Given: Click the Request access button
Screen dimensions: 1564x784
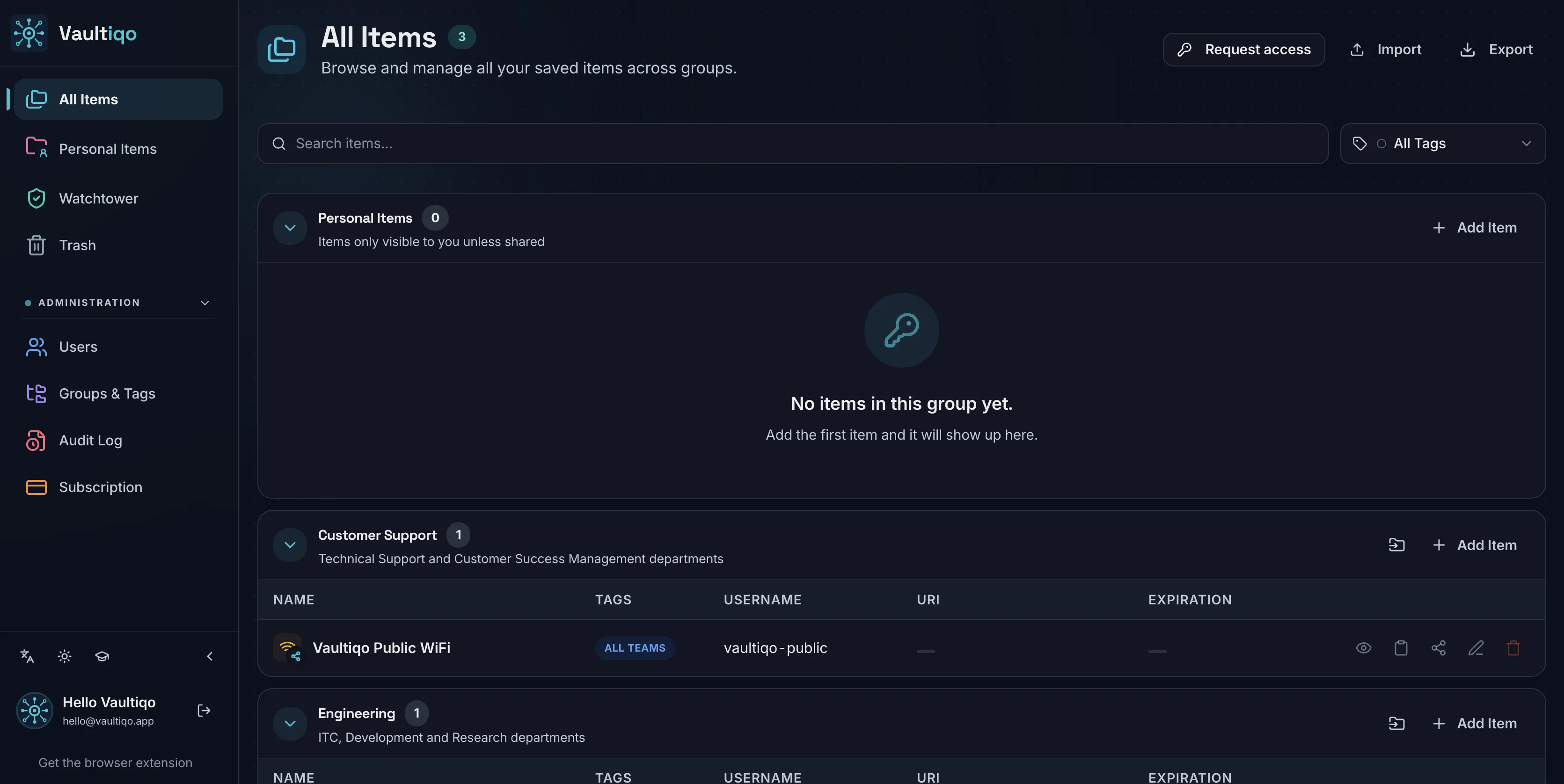Looking at the screenshot, I should point(1243,49).
